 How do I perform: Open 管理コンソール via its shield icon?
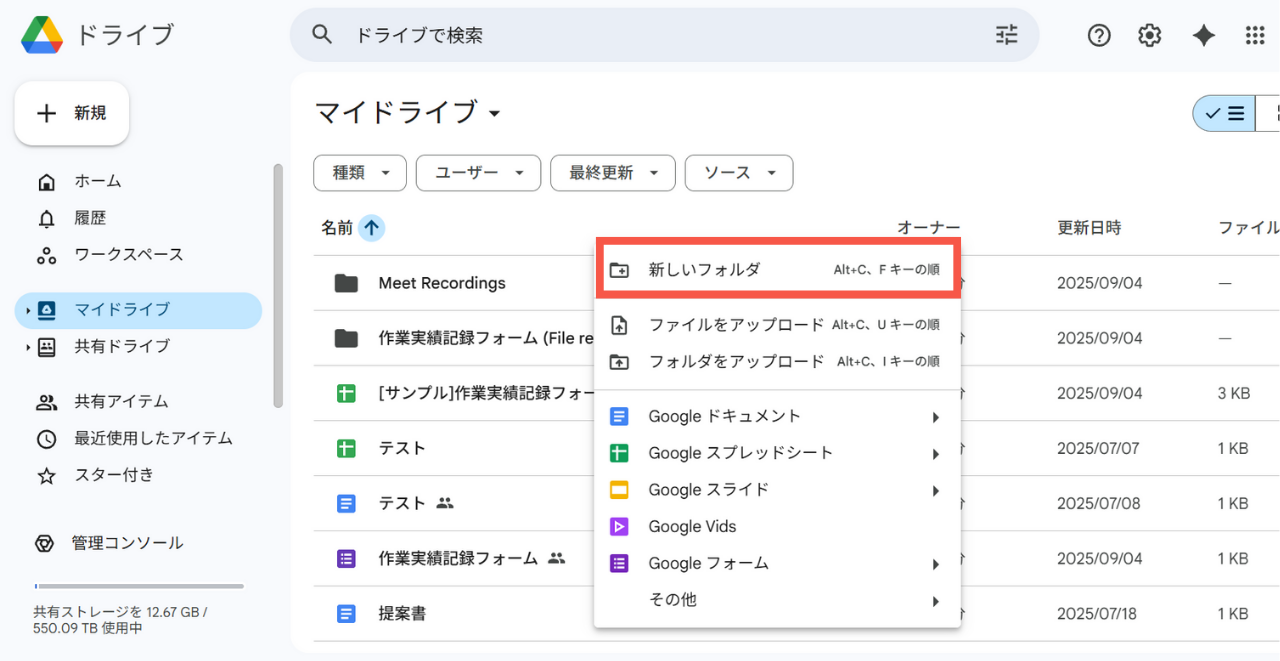[45, 542]
